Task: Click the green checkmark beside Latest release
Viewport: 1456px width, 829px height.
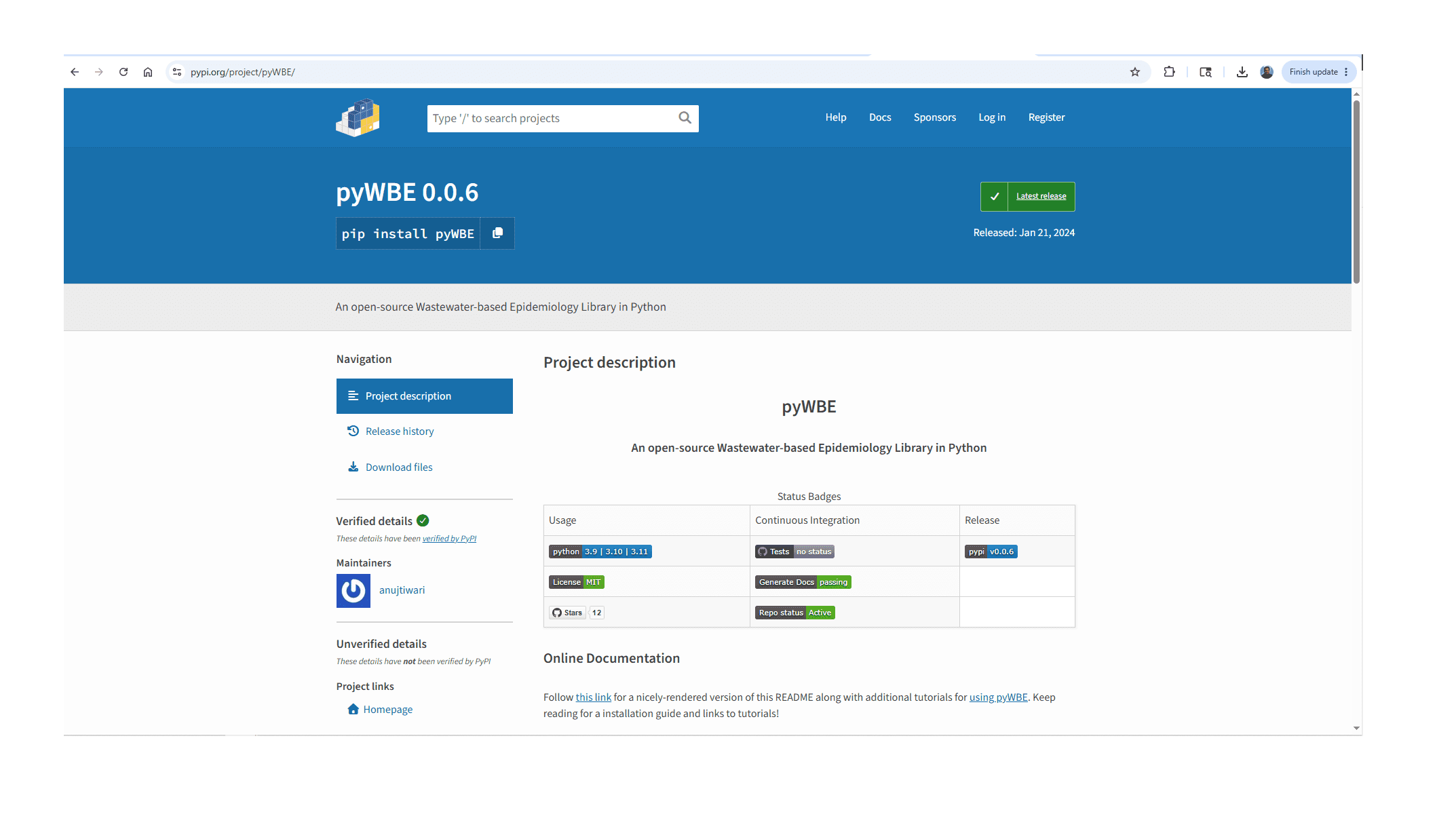Action: click(x=995, y=197)
